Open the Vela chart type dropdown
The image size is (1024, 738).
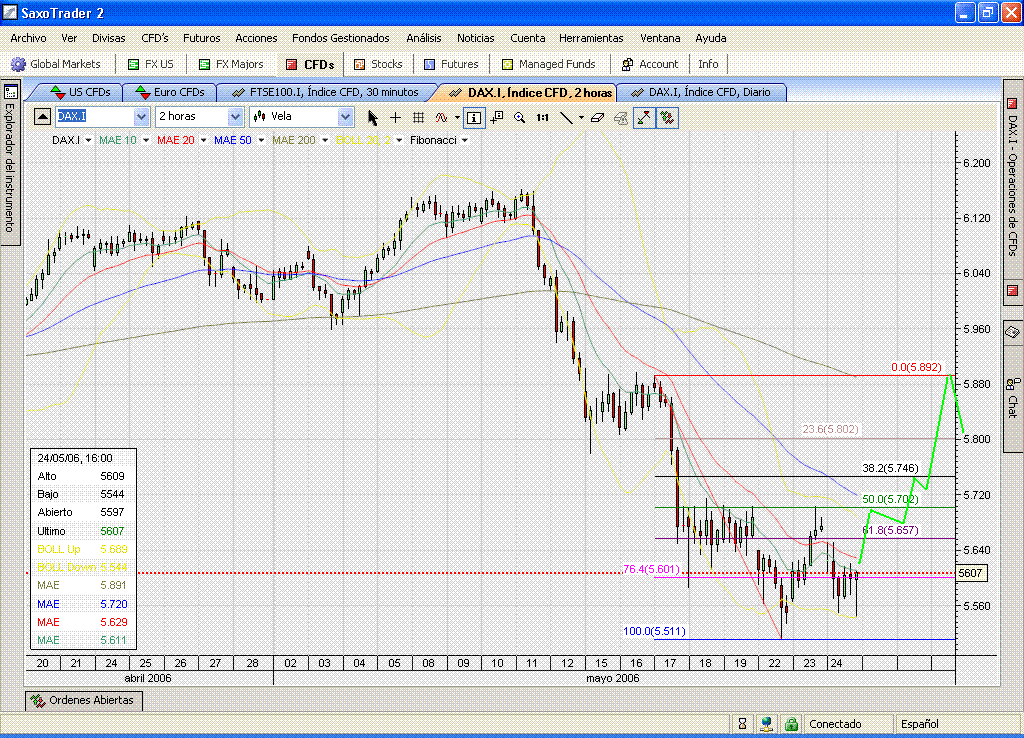click(345, 117)
